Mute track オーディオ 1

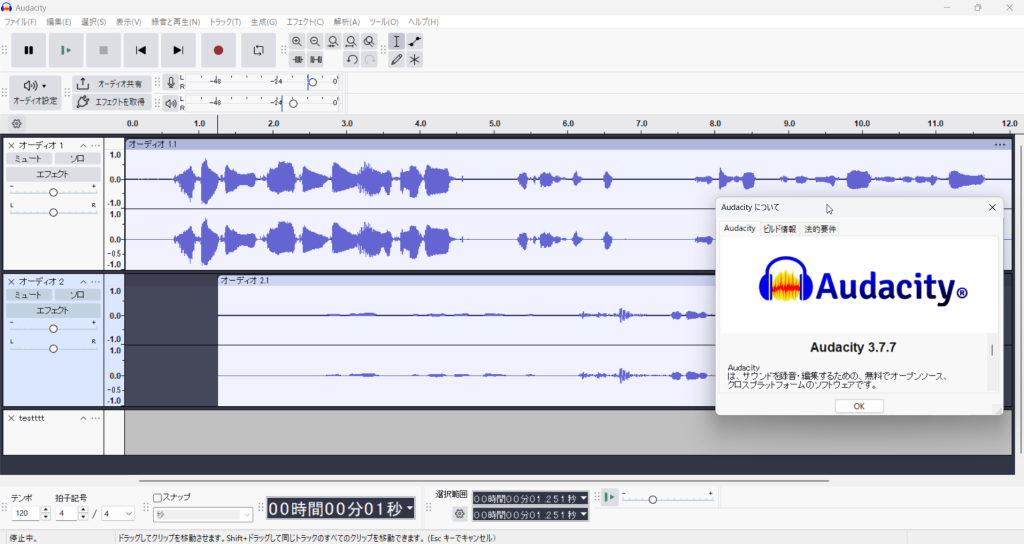(28, 159)
